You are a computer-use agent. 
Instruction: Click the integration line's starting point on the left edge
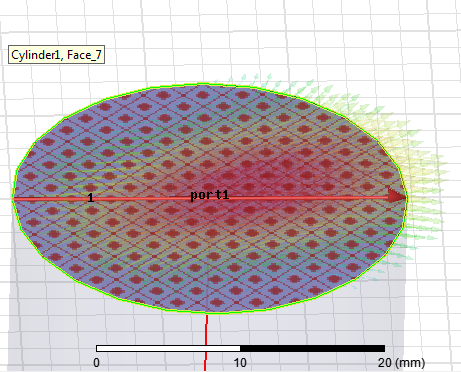[14, 199]
